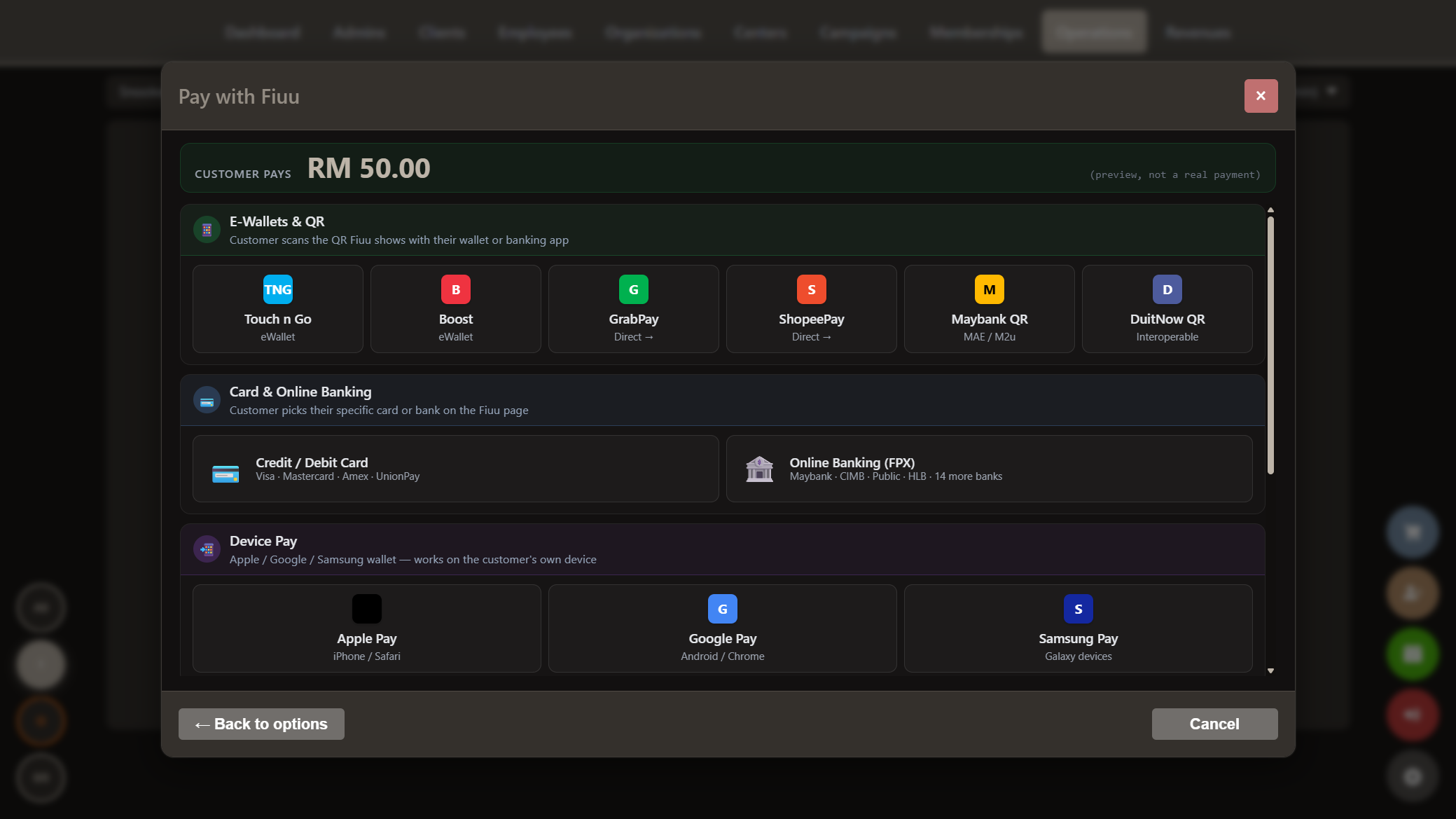1456x819 pixels.
Task: Click the TNG logo icon
Action: coord(278,289)
